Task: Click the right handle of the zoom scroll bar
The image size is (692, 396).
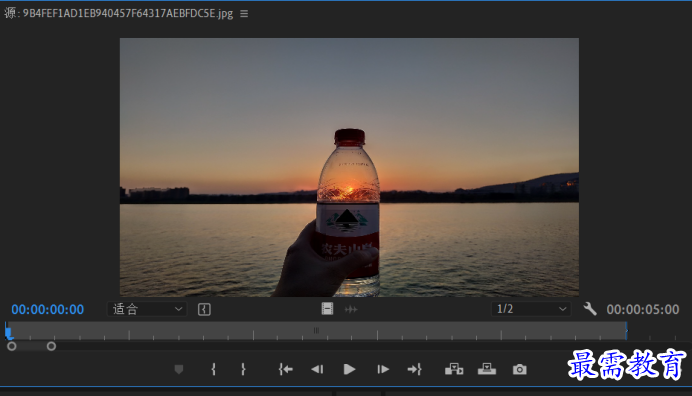Action: (x=51, y=346)
